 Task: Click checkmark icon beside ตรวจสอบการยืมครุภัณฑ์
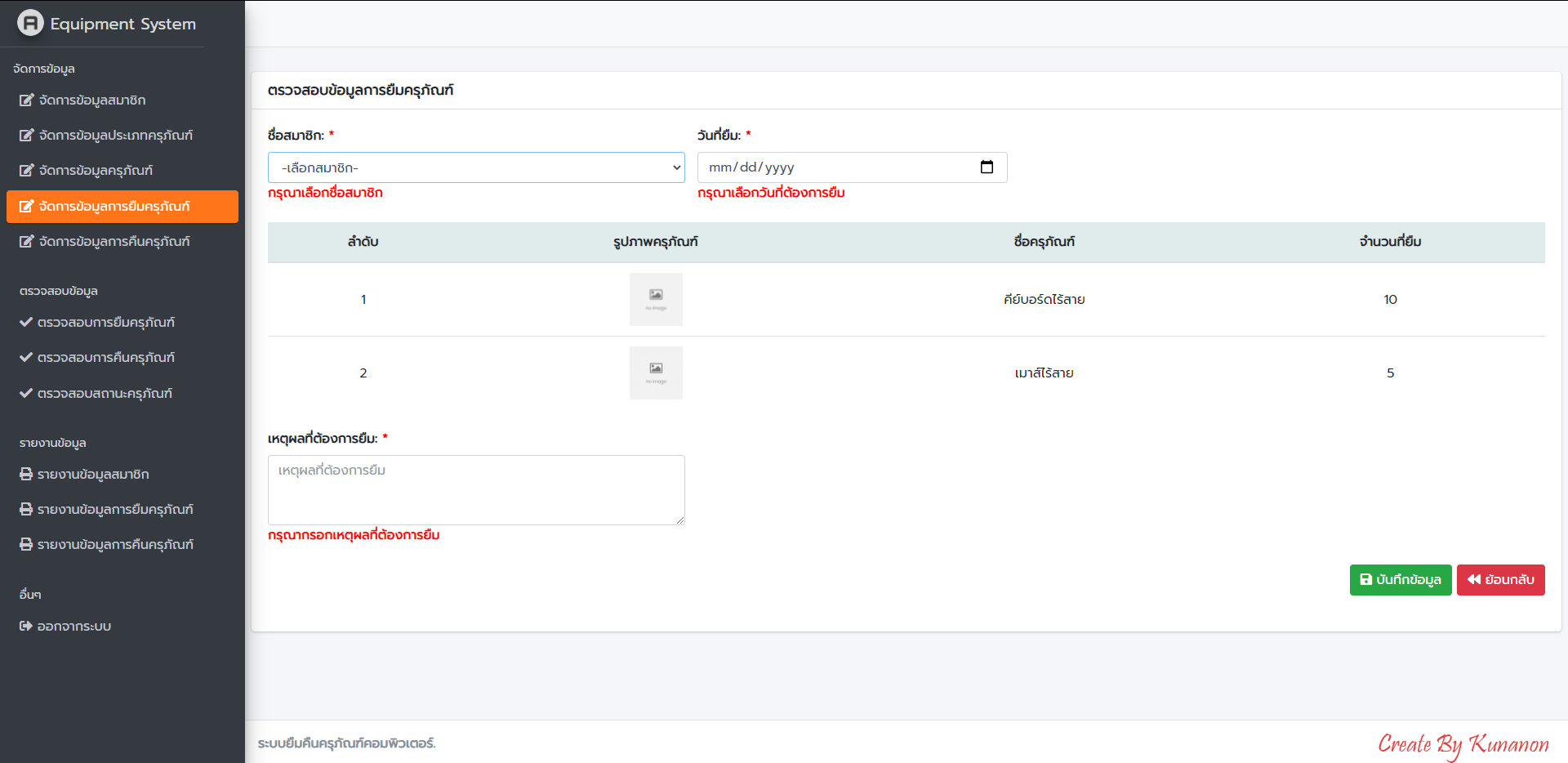[26, 323]
